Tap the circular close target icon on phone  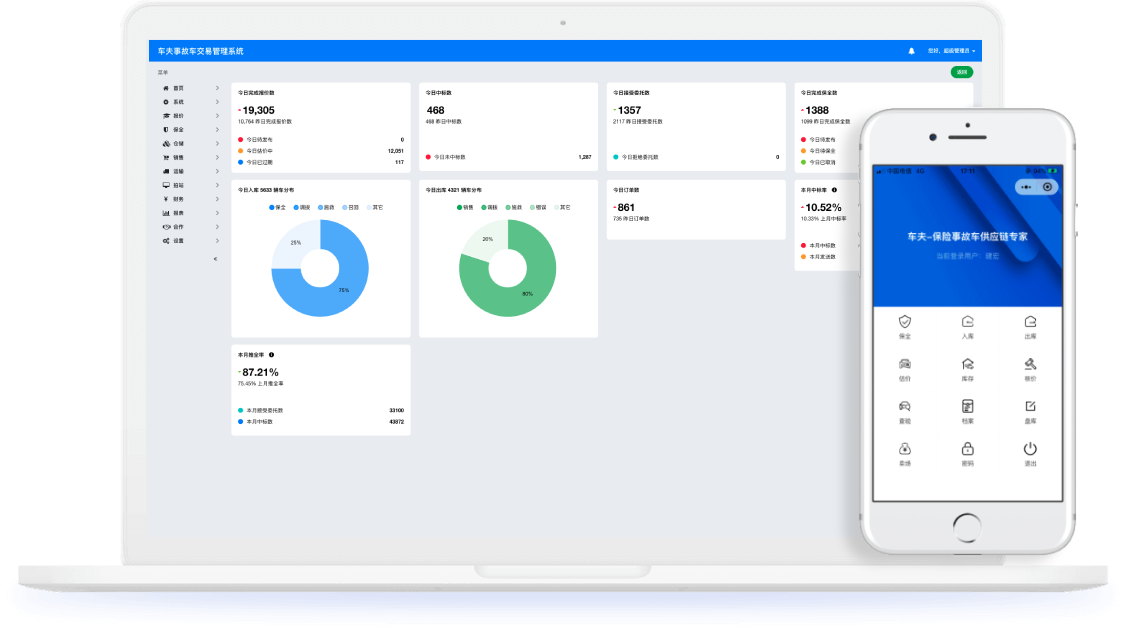(1048, 187)
